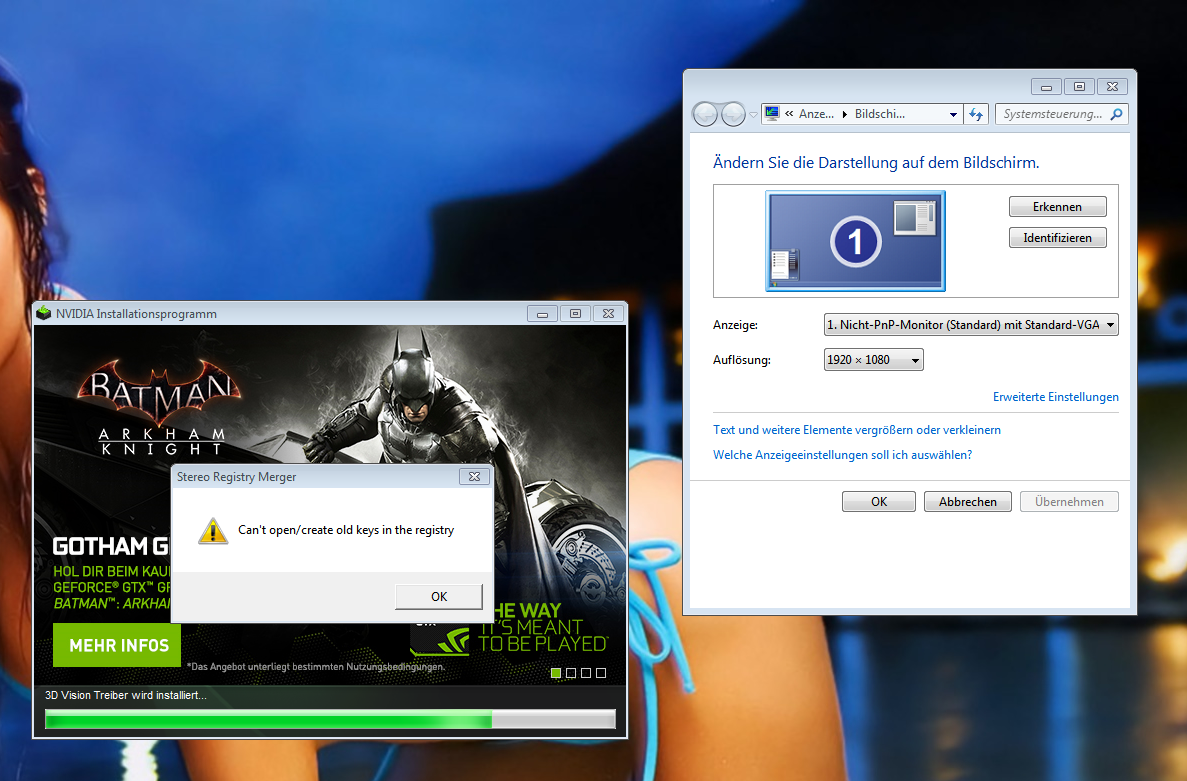Select the second slide indicator square
The height and width of the screenshot is (781, 1187).
pyautogui.click(x=572, y=673)
